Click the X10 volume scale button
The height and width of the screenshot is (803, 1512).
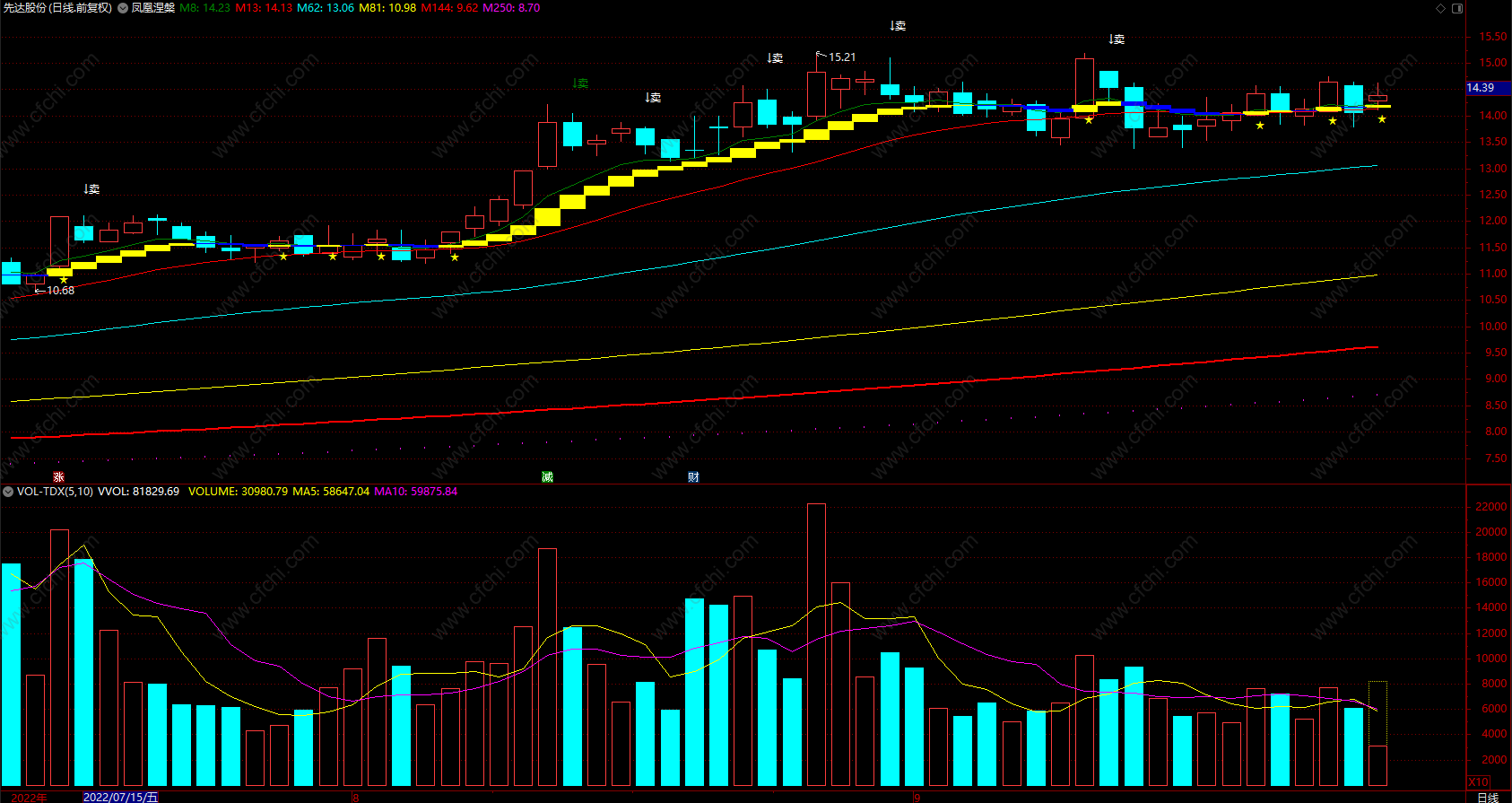1478,782
